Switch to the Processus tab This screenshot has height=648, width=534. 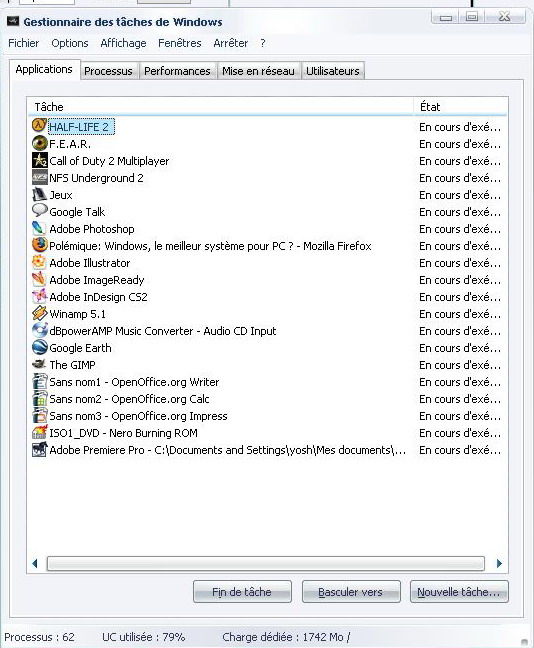pos(108,71)
